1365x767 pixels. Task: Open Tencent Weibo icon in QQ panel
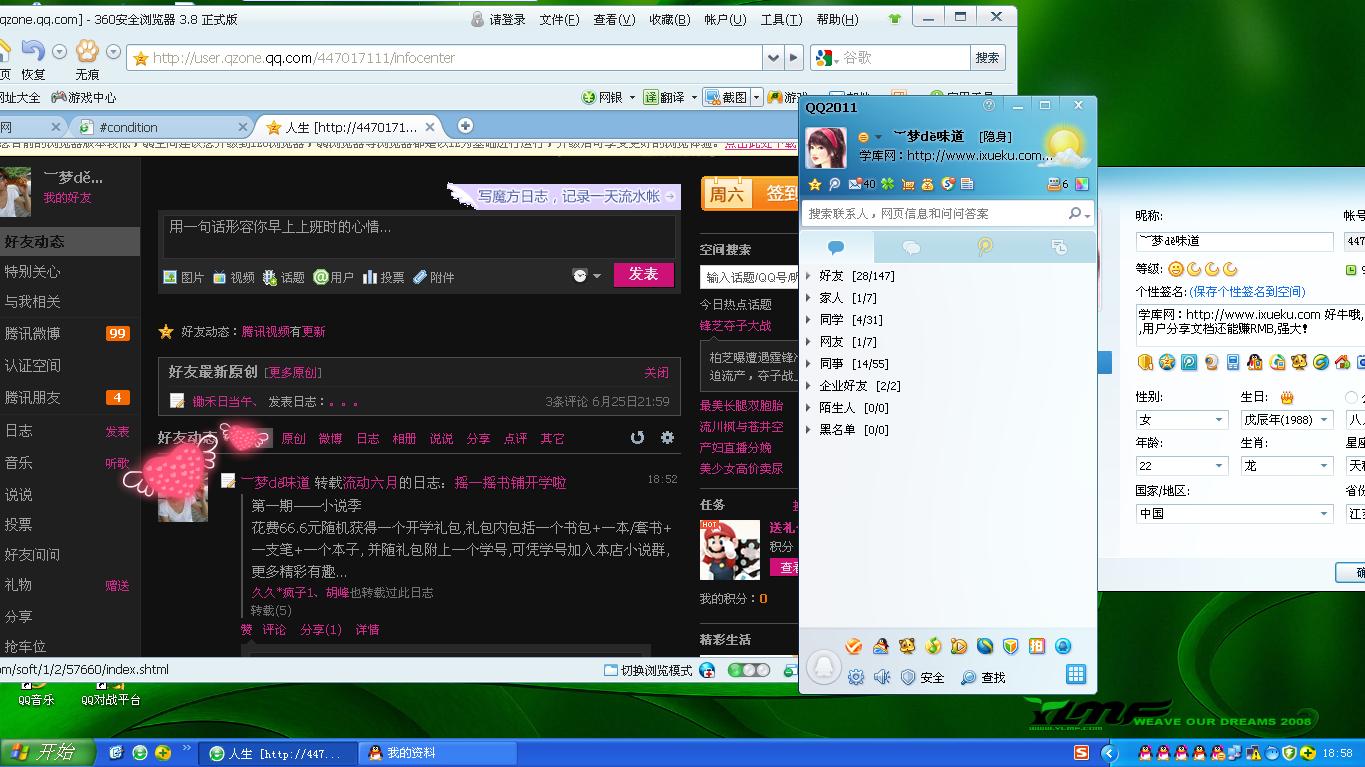point(834,184)
